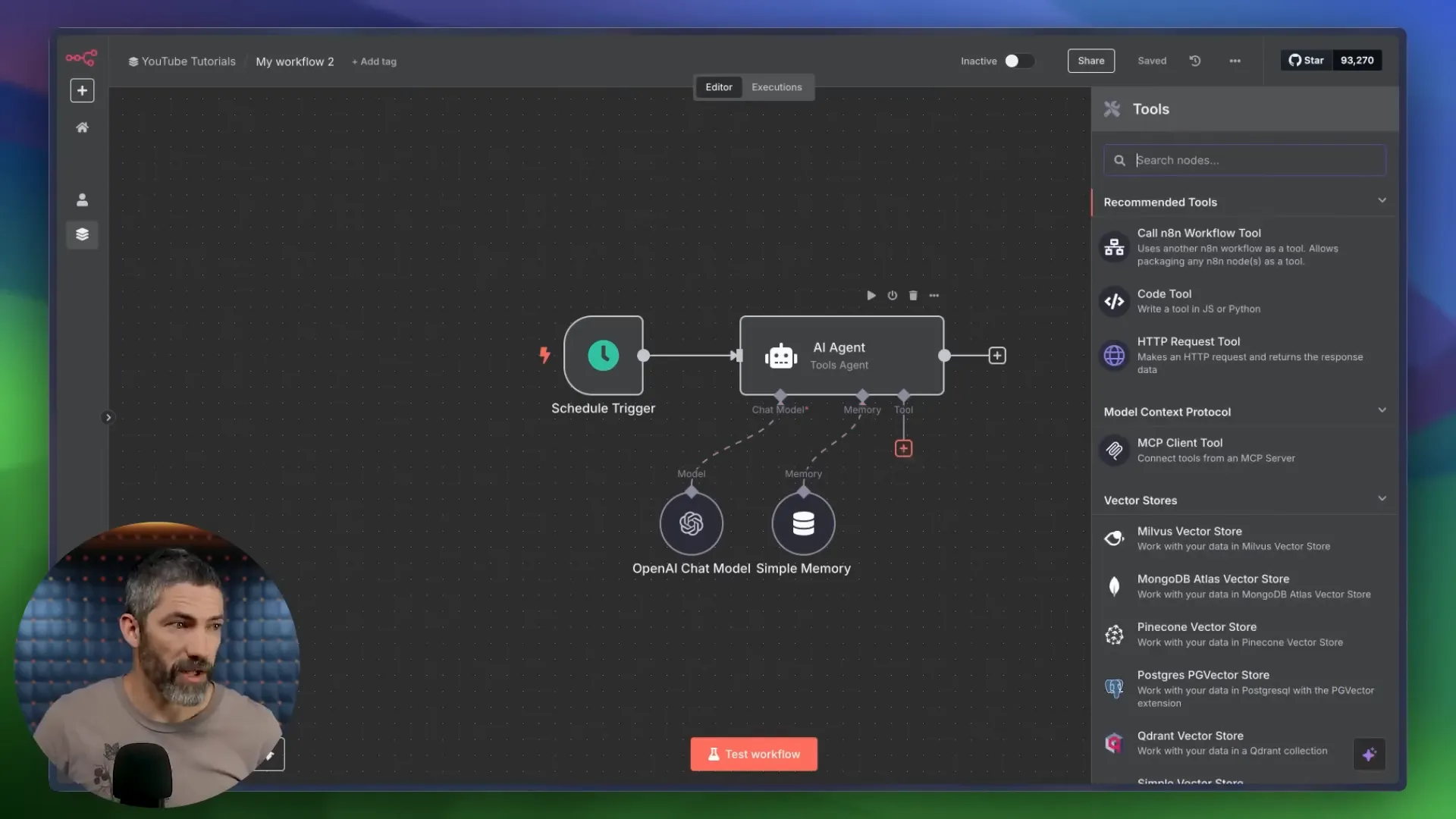The image size is (1456, 819).
Task: Collapse the Recommended Tools section
Action: (1382, 201)
